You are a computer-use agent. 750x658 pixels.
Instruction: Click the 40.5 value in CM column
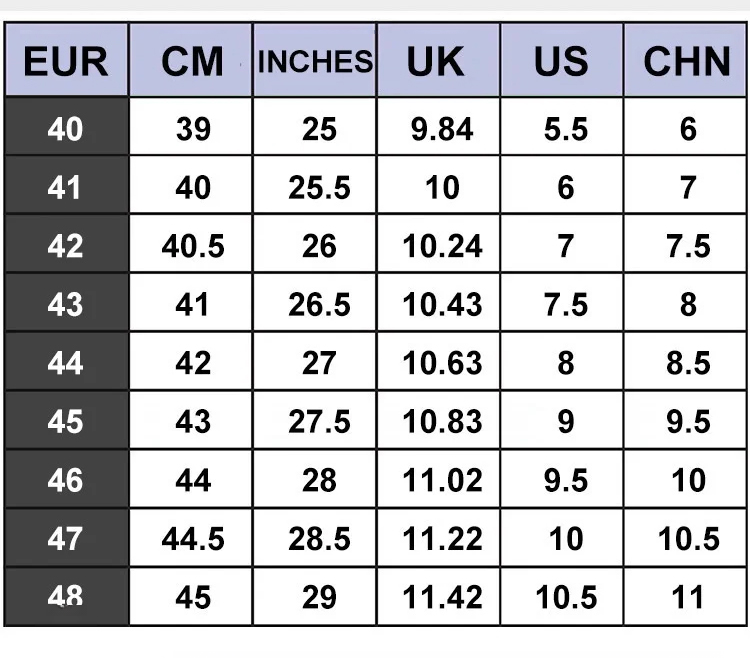(193, 246)
